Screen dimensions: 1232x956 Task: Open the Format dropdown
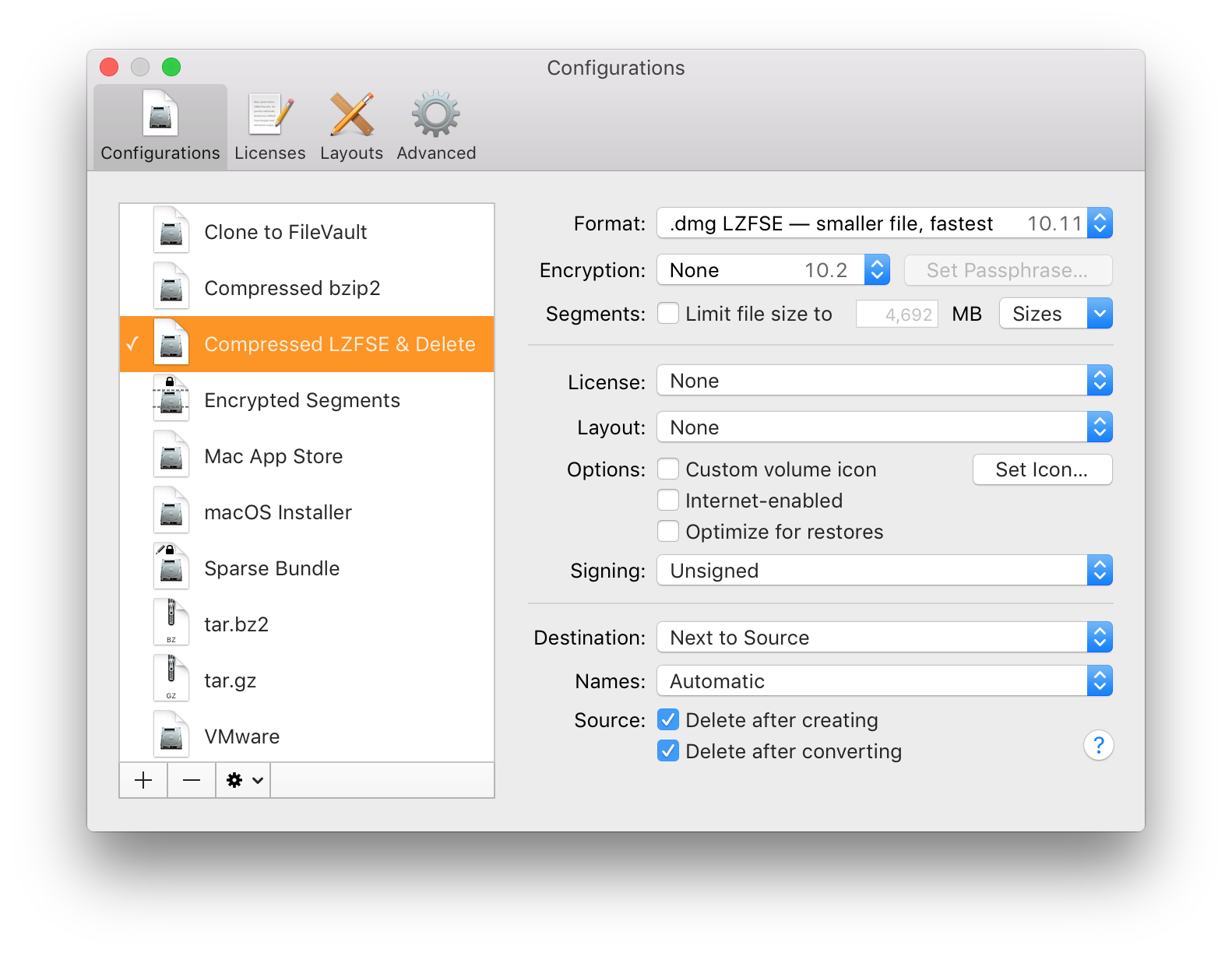click(884, 223)
